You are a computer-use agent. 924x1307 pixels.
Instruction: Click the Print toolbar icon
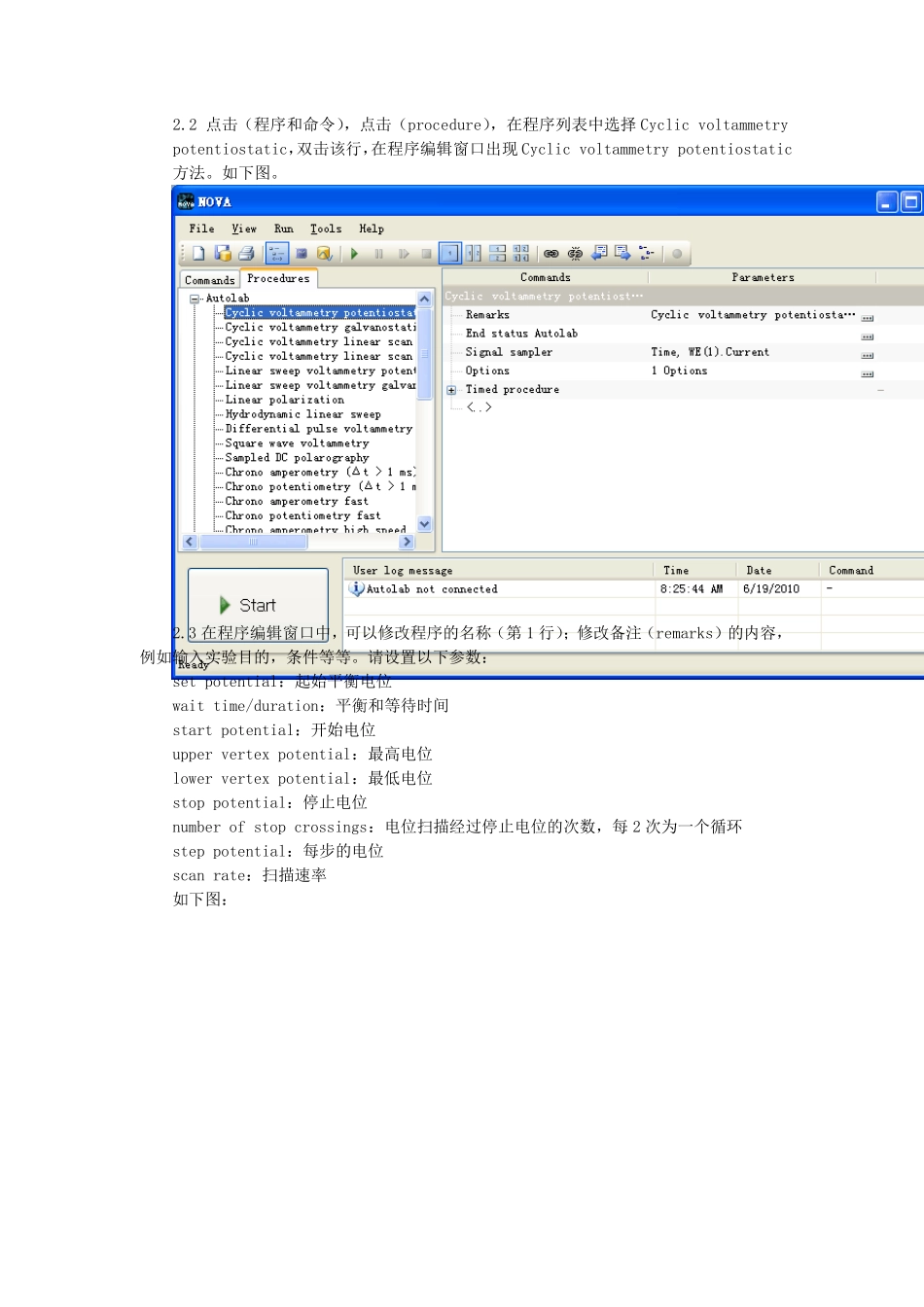pos(246,254)
